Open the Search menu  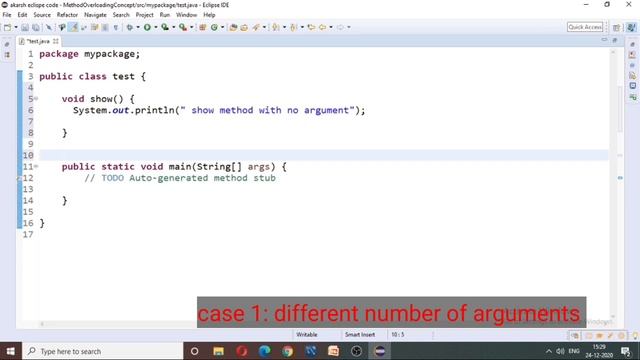pos(121,15)
